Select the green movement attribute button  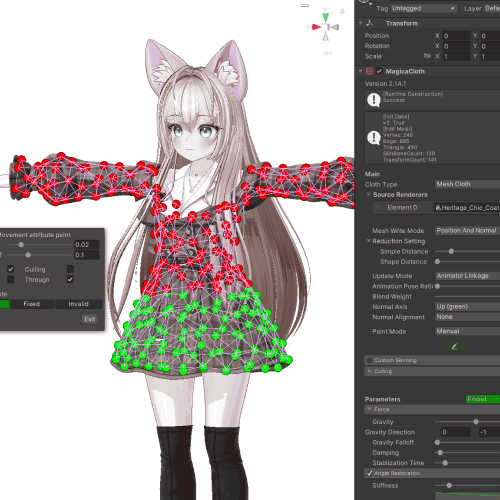coord(4,304)
